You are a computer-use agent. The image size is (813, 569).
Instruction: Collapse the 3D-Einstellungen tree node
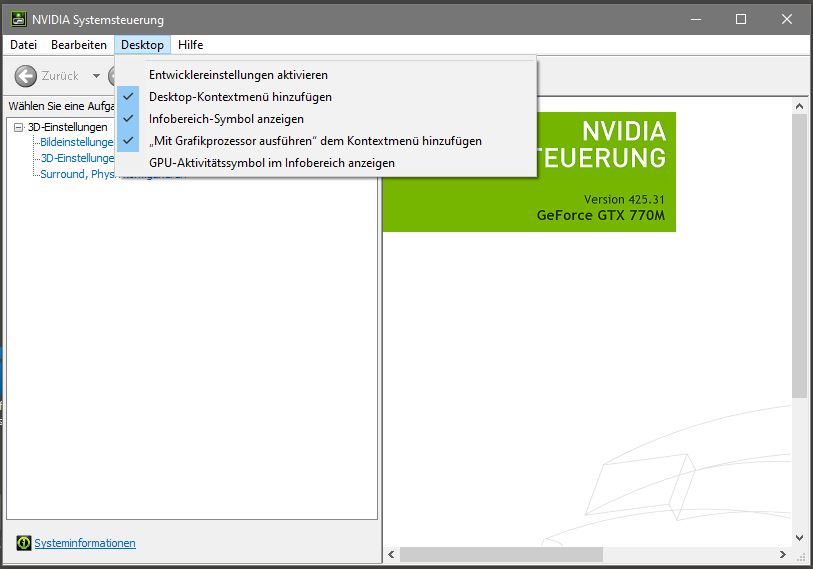19,127
